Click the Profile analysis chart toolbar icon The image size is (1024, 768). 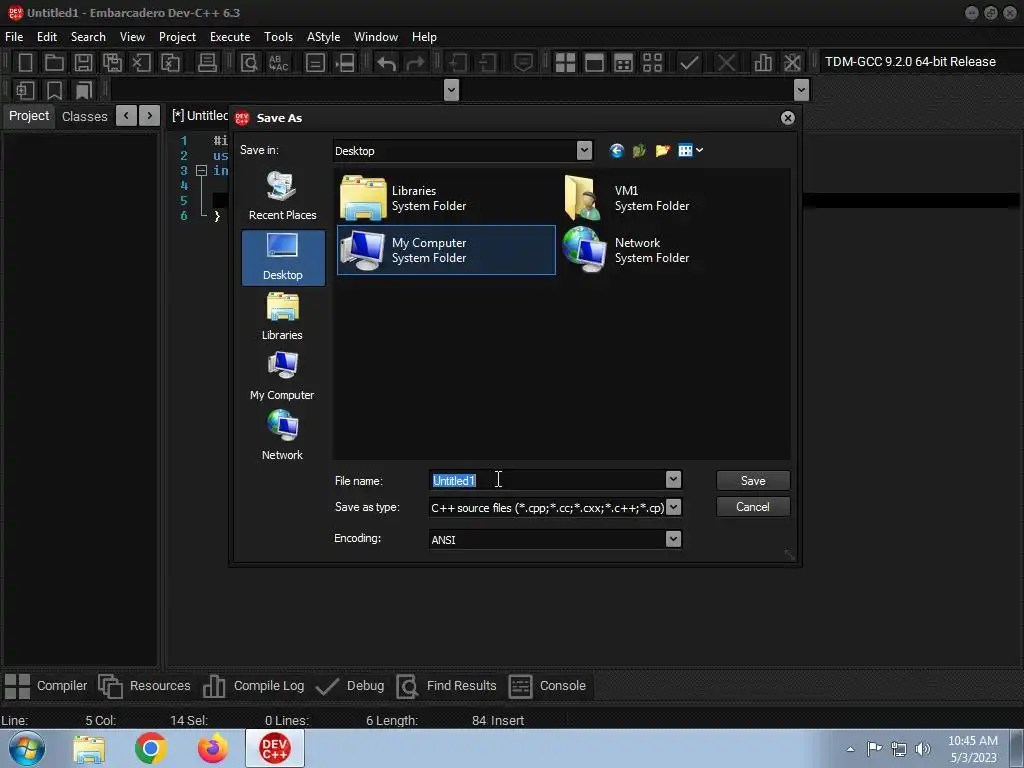click(x=763, y=63)
